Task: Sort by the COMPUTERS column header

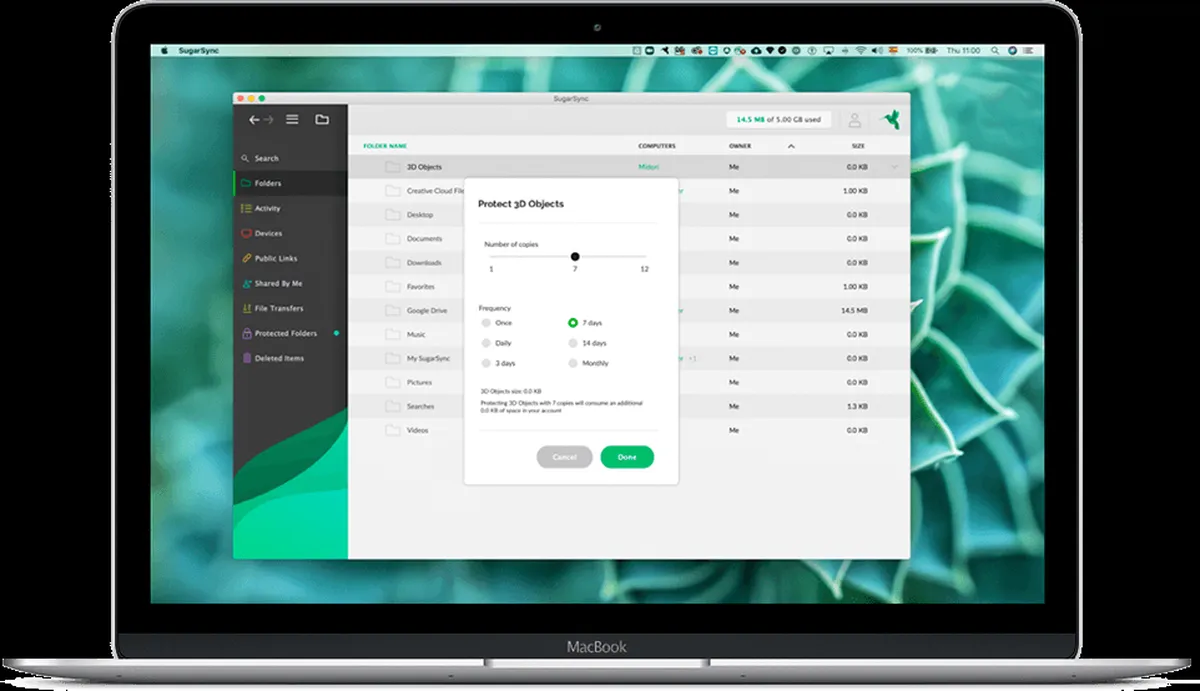Action: pyautogui.click(x=657, y=146)
